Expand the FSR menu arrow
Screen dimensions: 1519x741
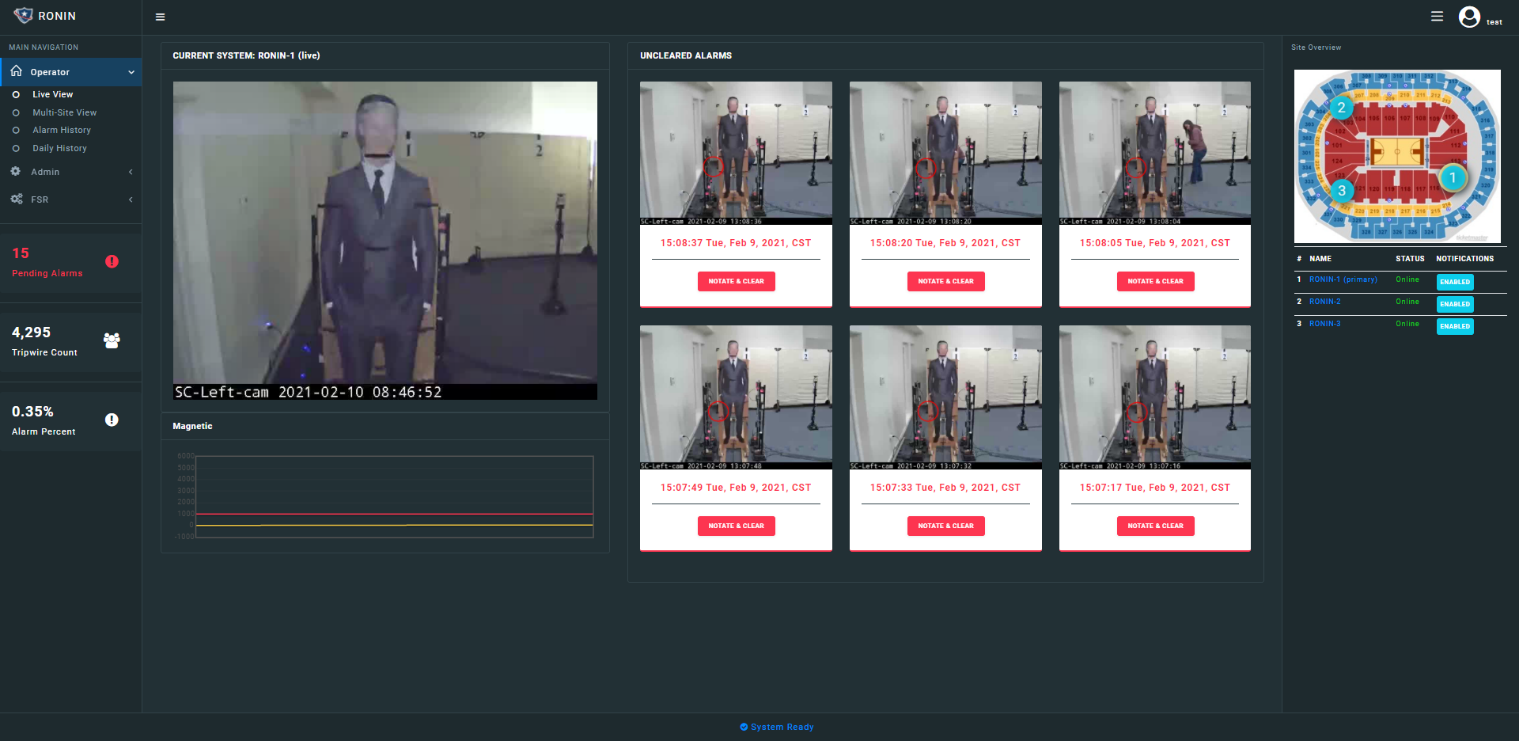(x=131, y=200)
